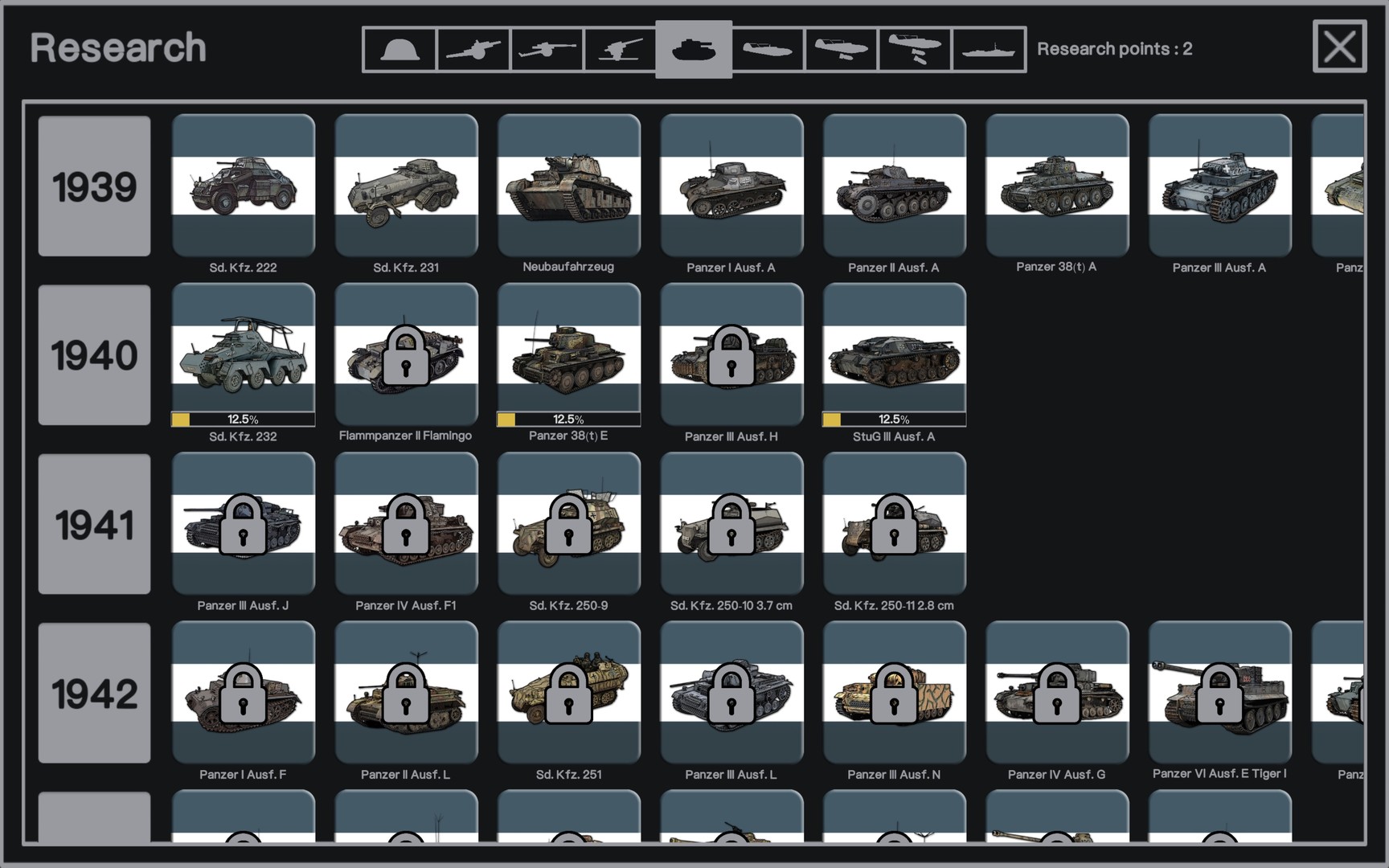Click the 1939 year row label
The image size is (1389, 868).
[x=94, y=186]
